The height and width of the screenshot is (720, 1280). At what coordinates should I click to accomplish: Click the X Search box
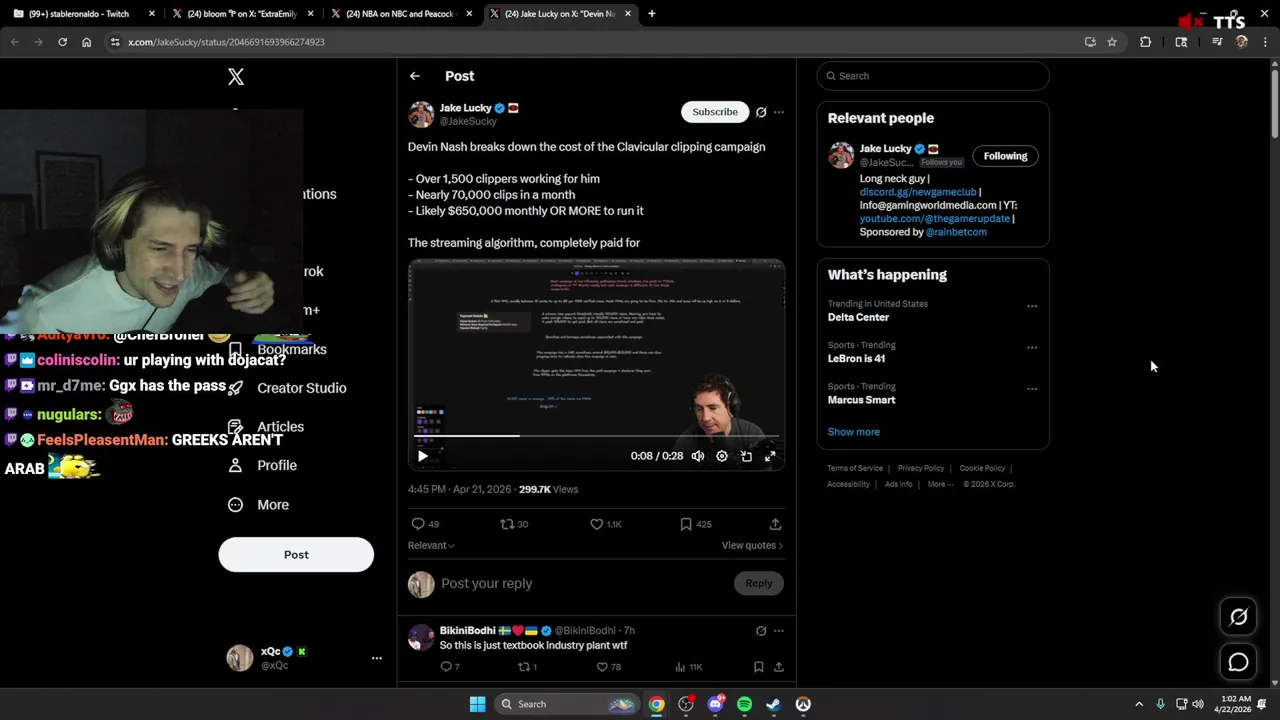click(933, 76)
